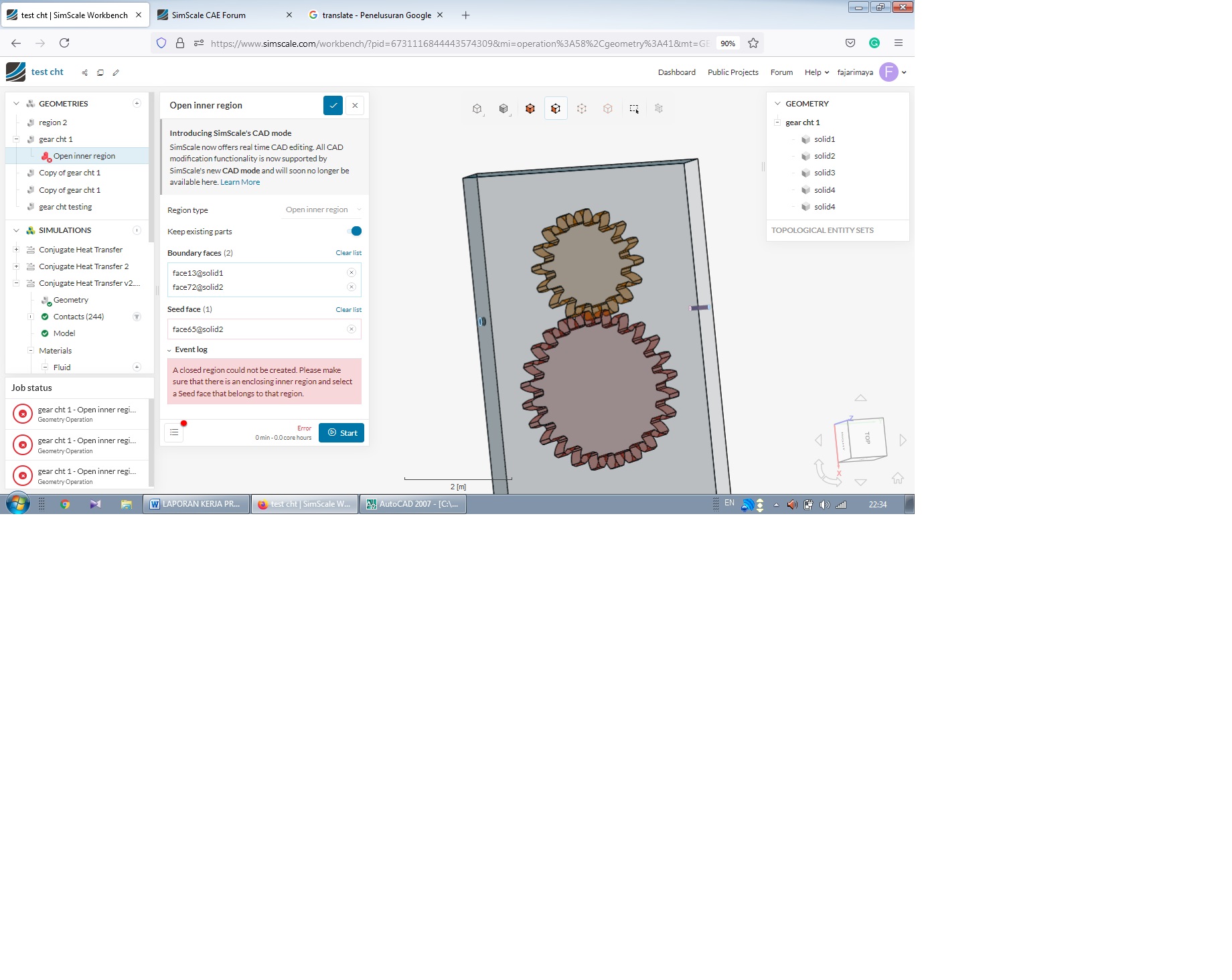Expand the Conjugate Heat Transfer 2 node
Viewport: 1232px width, 980px height.
(16, 266)
